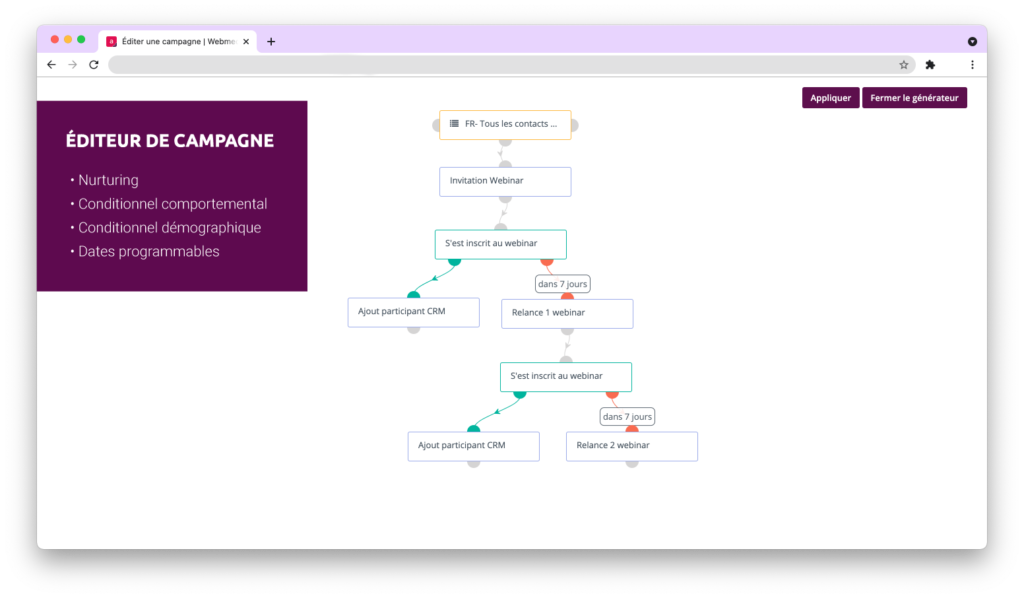Click Fermer le générateur button

[914, 98]
